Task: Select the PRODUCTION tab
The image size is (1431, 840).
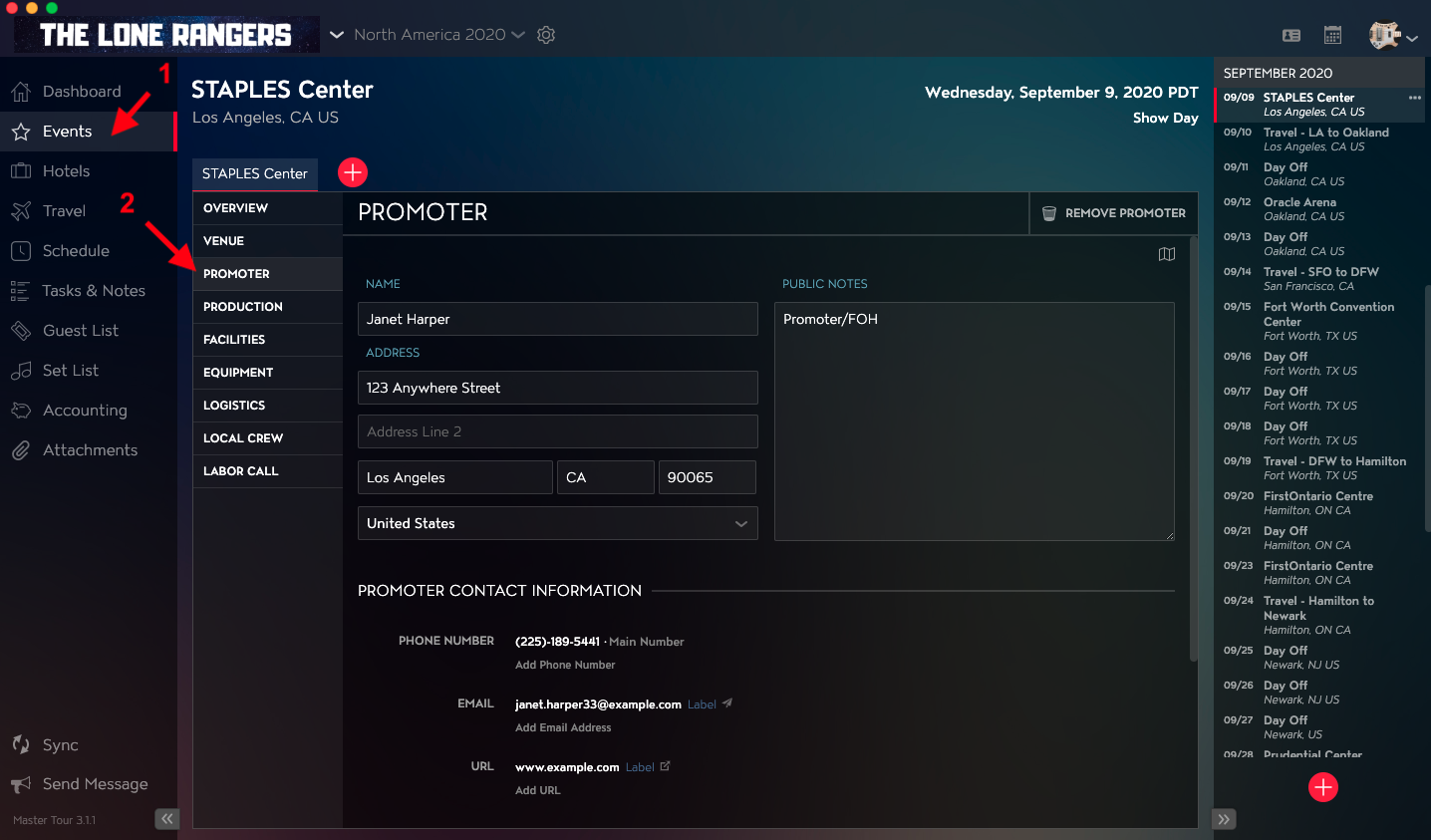Action: [x=267, y=307]
